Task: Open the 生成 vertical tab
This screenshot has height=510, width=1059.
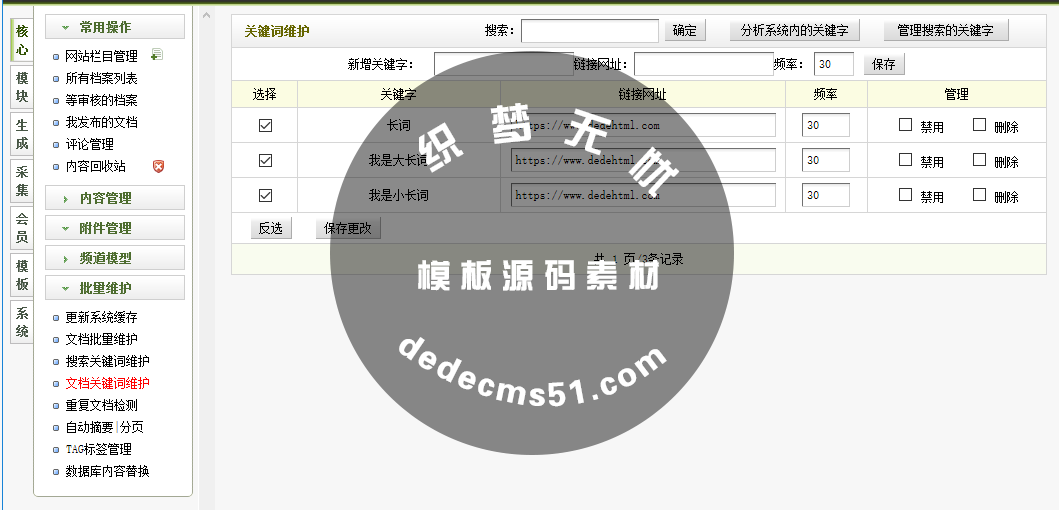Action: [22, 134]
